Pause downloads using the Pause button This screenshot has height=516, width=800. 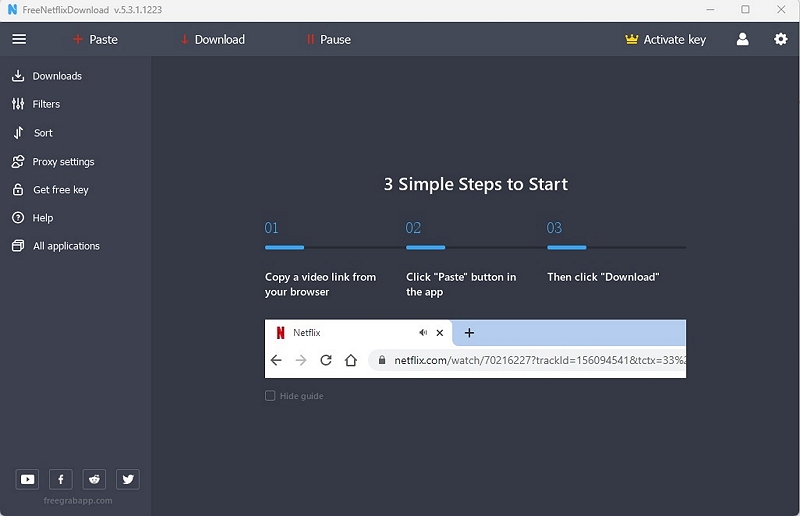tap(328, 39)
